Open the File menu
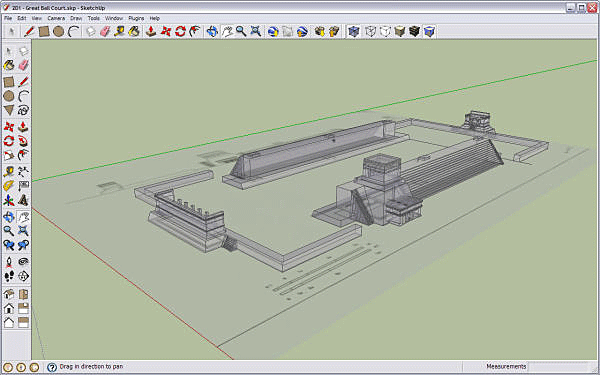 click(8, 18)
